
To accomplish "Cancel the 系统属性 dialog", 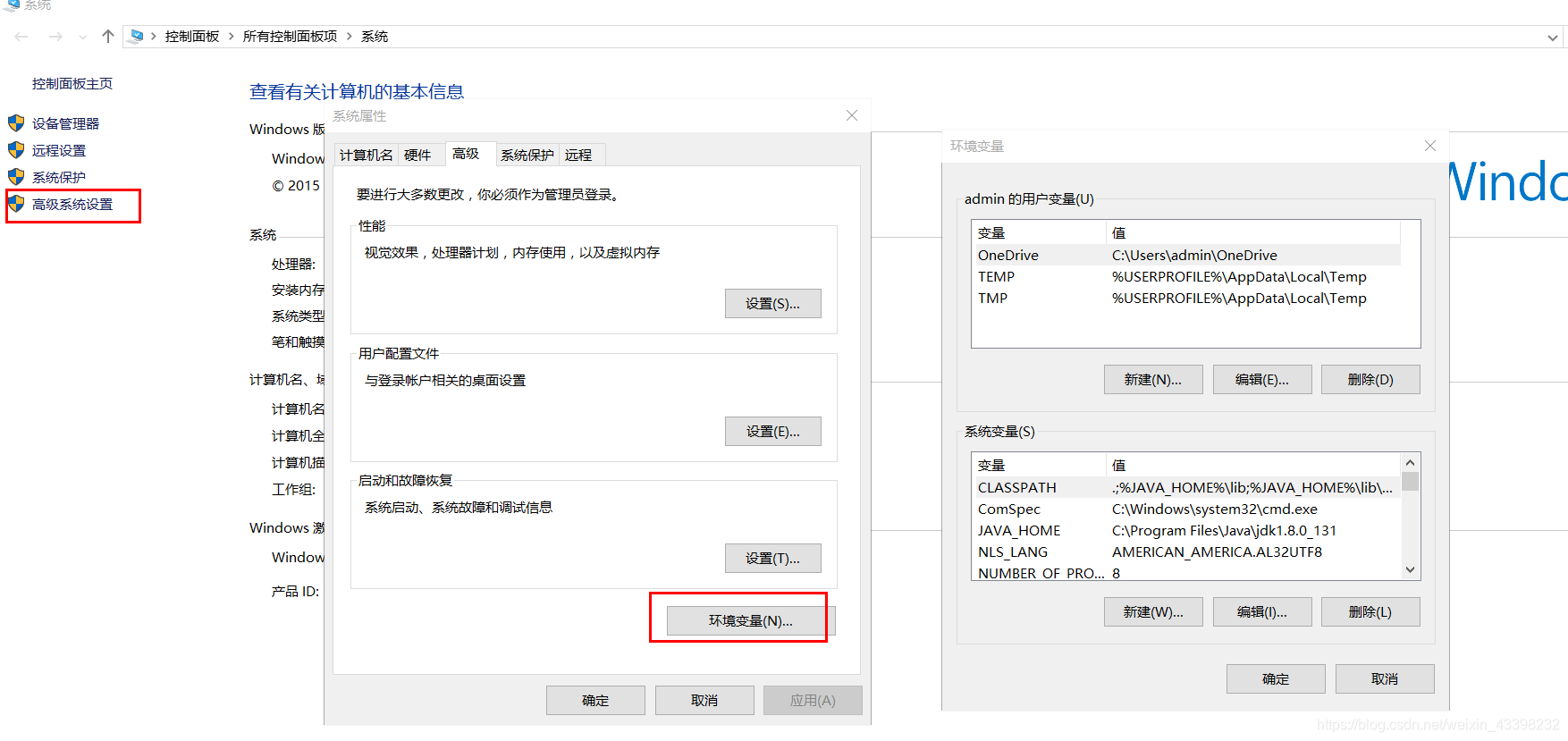I will [704, 701].
